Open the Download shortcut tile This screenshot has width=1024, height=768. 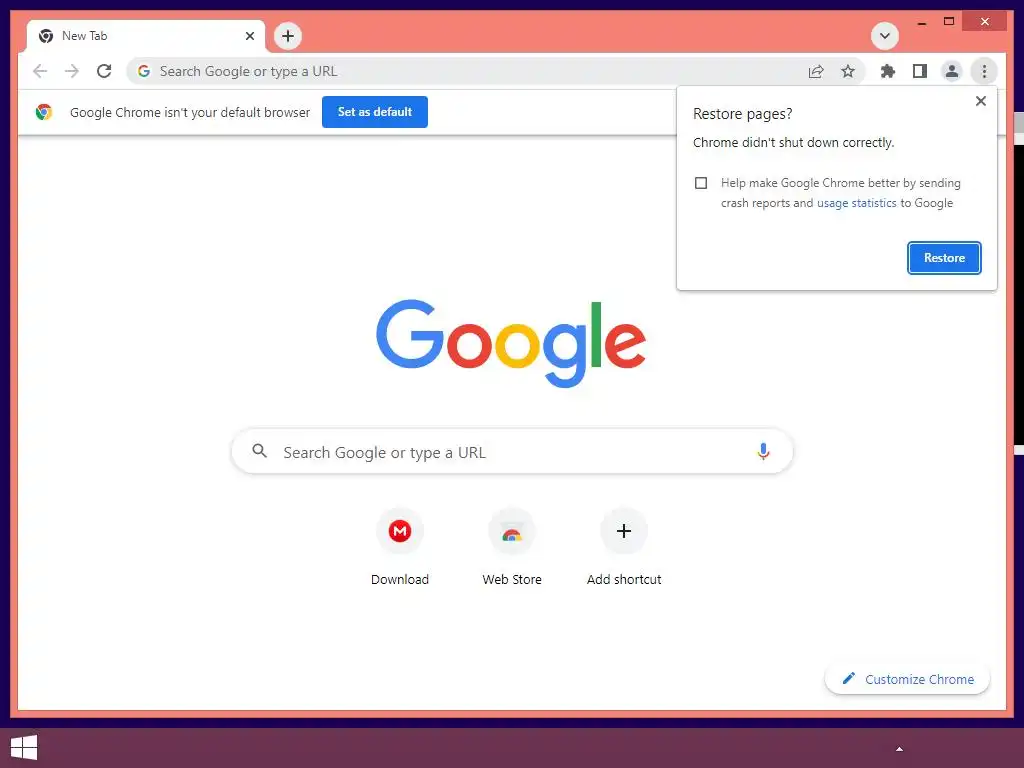(x=400, y=547)
